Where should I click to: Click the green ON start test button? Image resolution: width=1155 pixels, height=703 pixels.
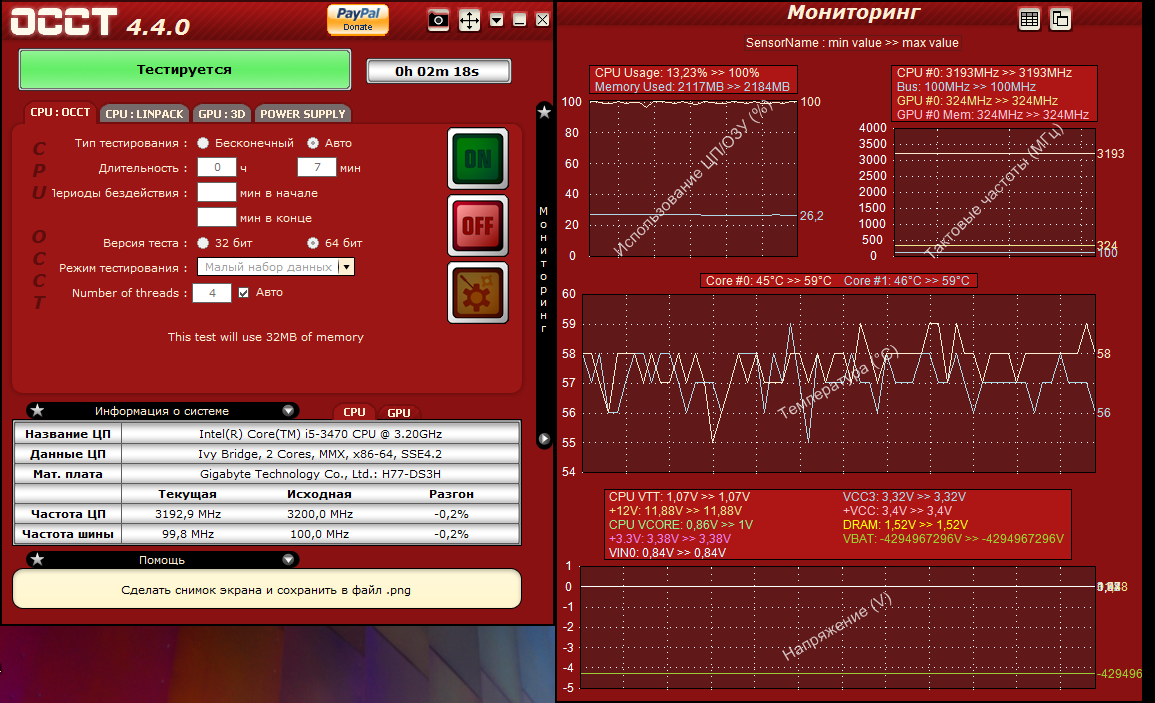(x=478, y=158)
